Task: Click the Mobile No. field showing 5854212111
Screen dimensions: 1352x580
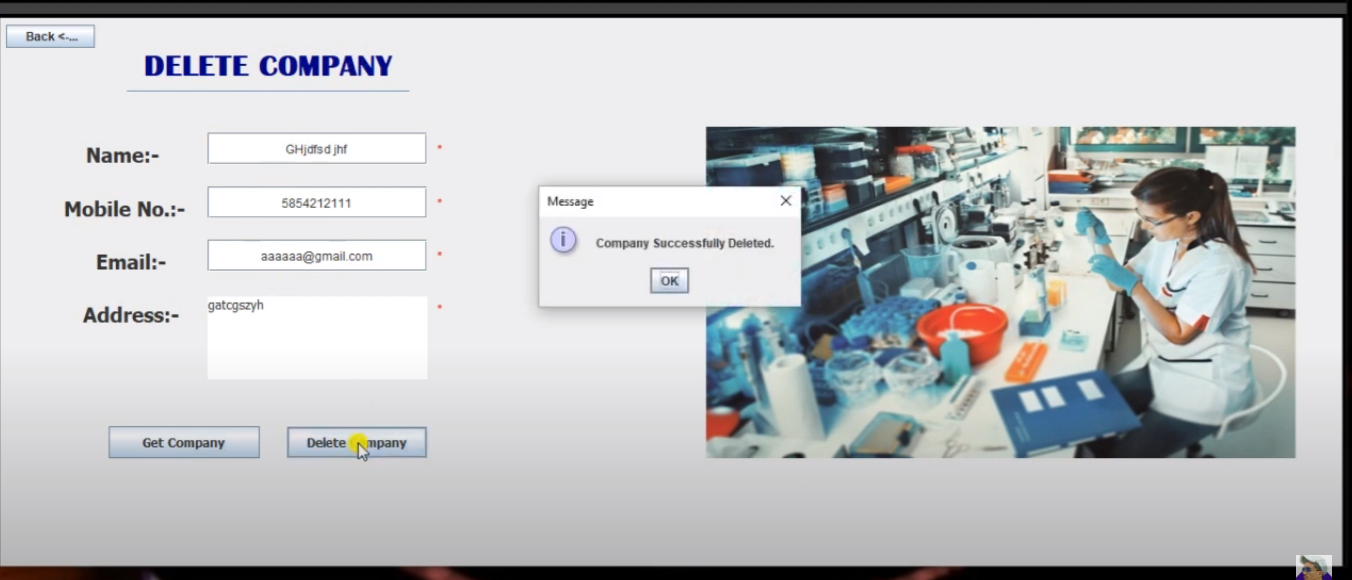Action: (x=316, y=201)
